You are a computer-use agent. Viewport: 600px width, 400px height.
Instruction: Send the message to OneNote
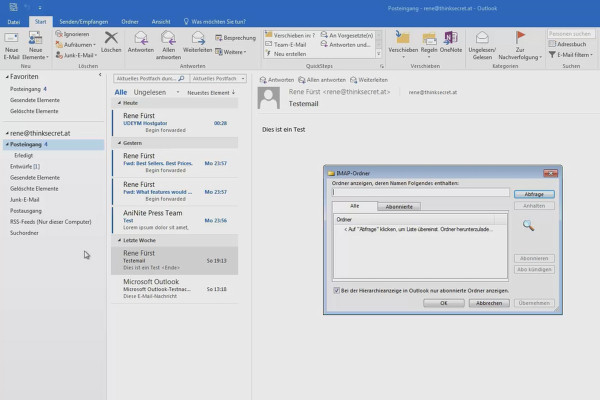pyautogui.click(x=451, y=42)
